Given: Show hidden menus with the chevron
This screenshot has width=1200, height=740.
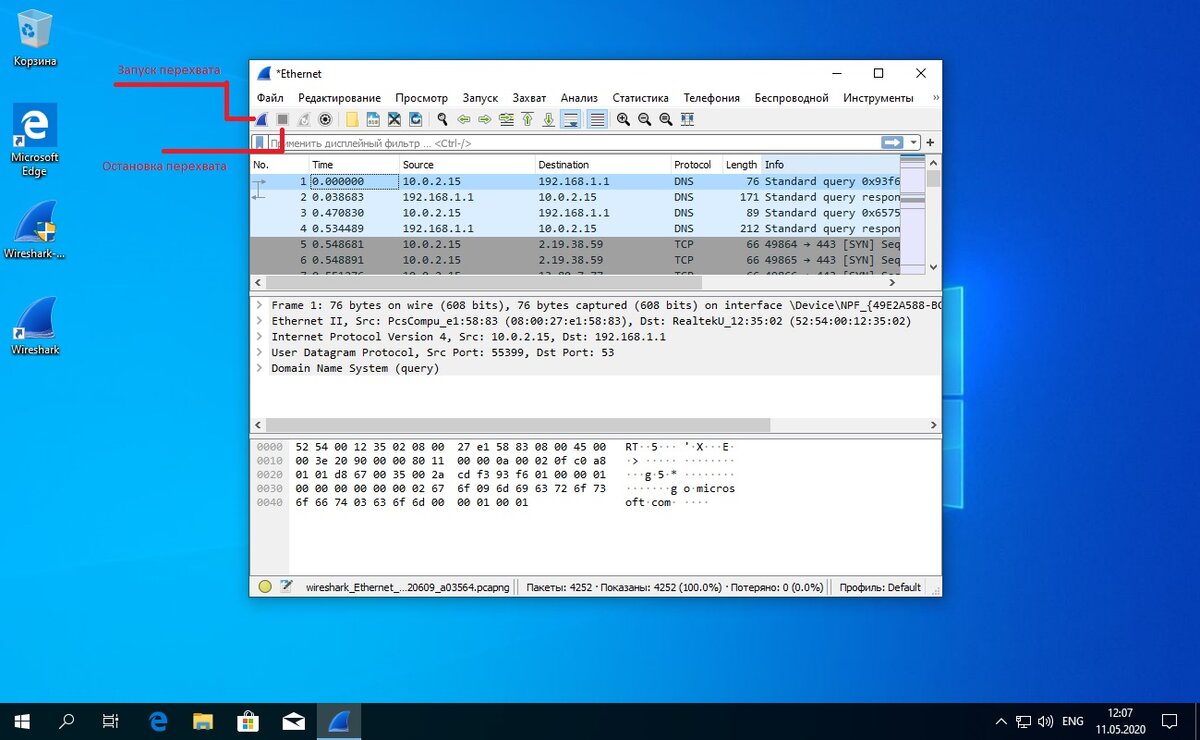Looking at the screenshot, I should click(x=936, y=98).
